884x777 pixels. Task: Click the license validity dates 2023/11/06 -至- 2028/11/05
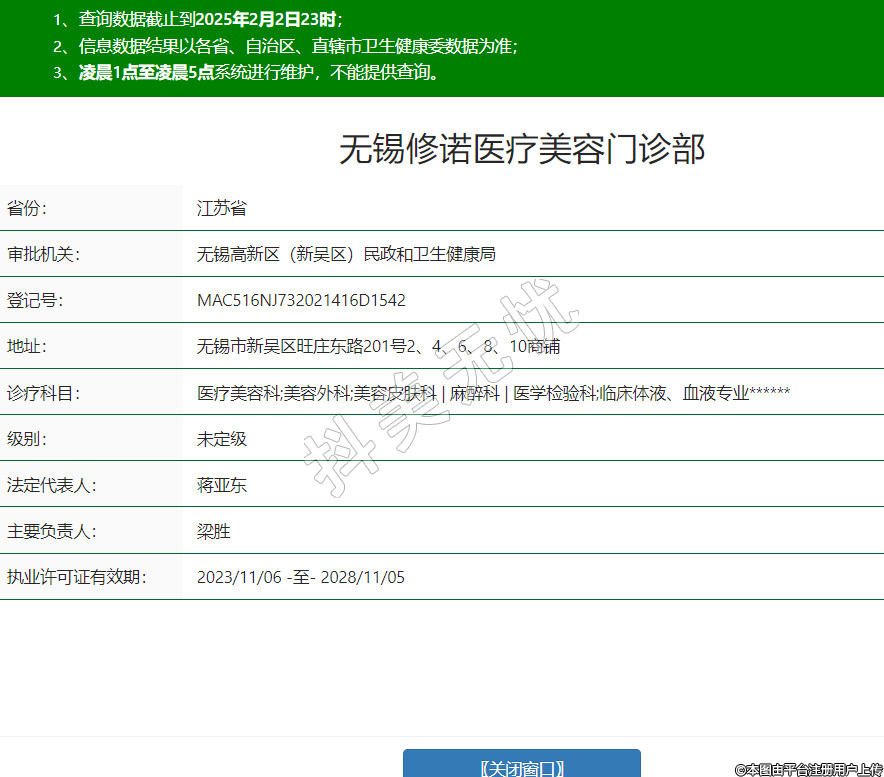tap(301, 577)
